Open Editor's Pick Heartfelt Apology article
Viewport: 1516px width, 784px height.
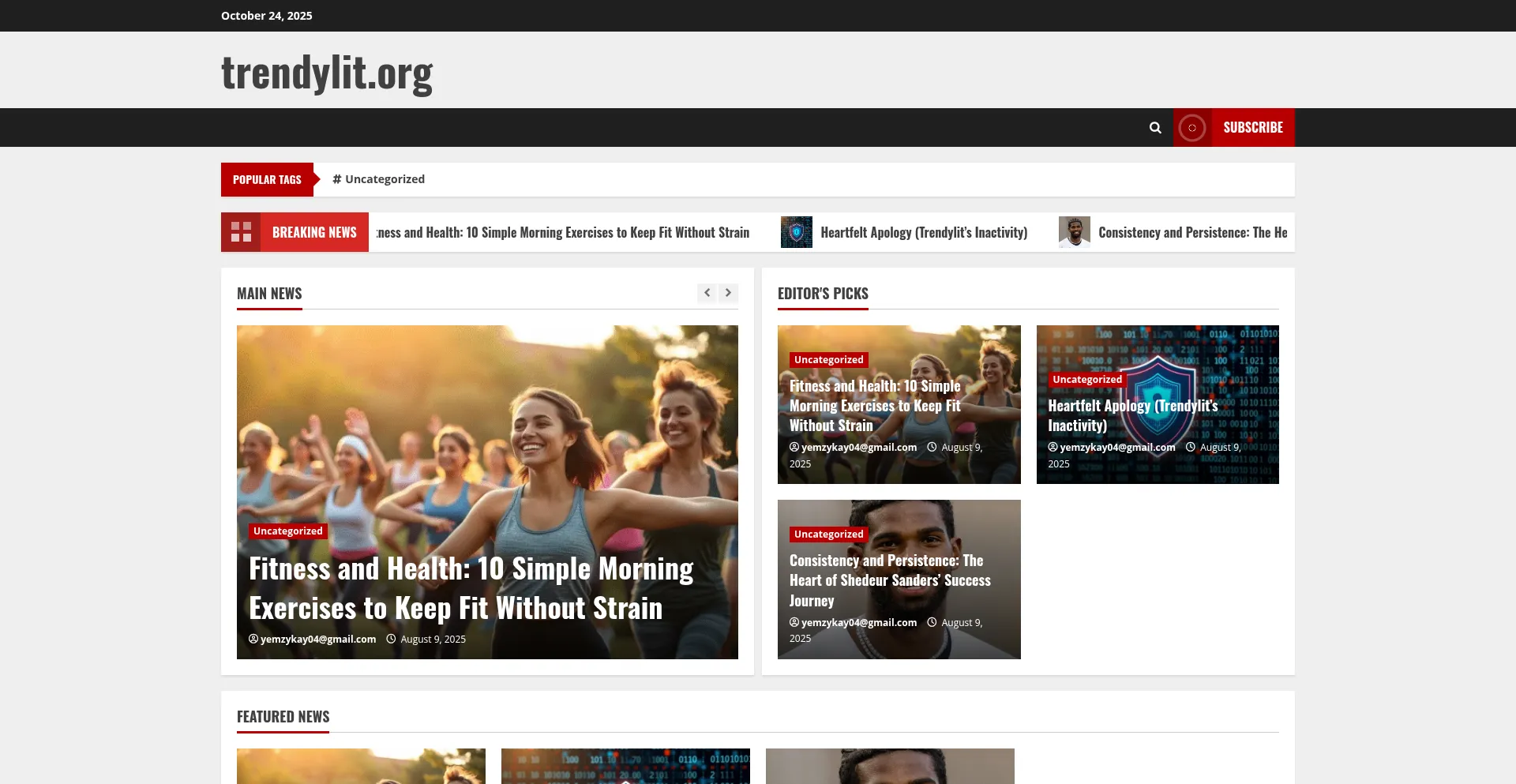pyautogui.click(x=1132, y=415)
